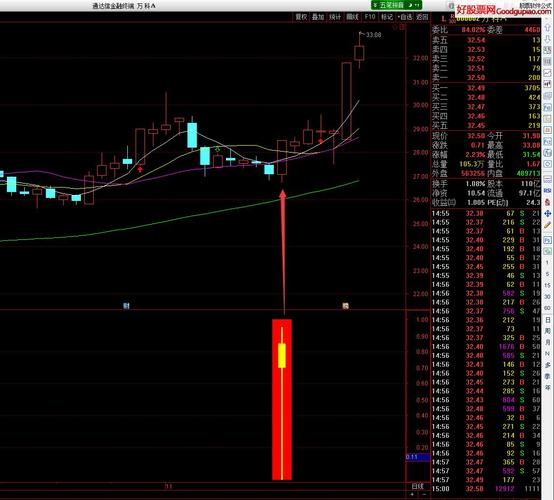Screen dimensions: 554x500
Task: Click the 0.11 indicator value label
Action: [x=417, y=457]
